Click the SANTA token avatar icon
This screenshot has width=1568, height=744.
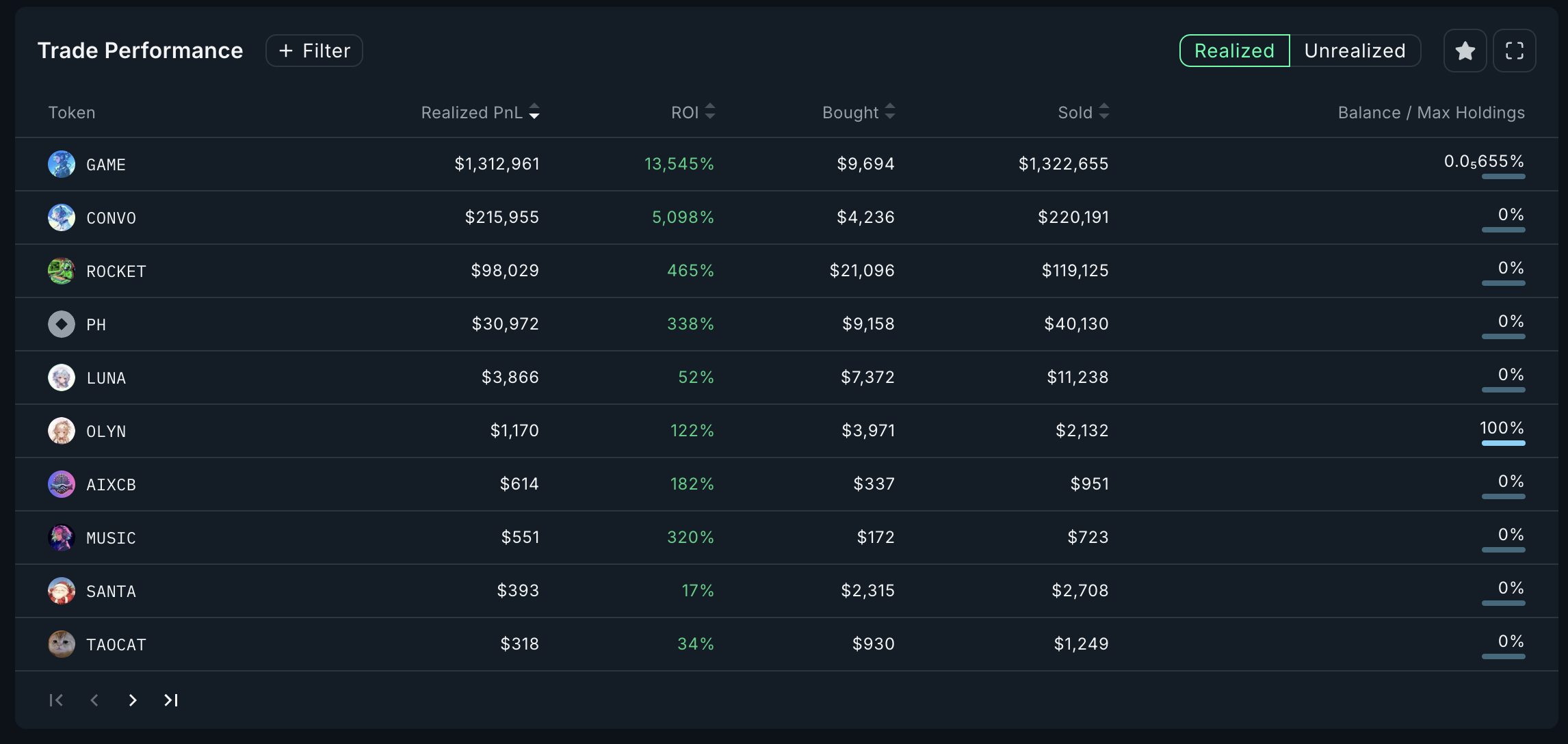(61, 591)
